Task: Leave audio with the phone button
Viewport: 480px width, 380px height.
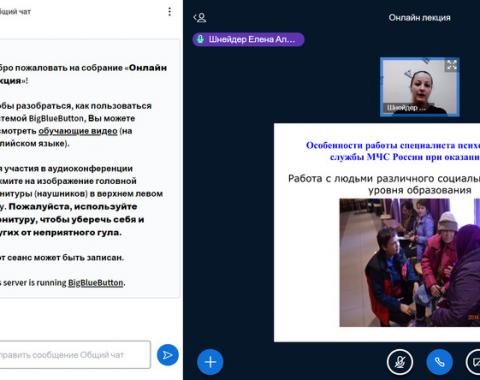Action: (x=440, y=362)
